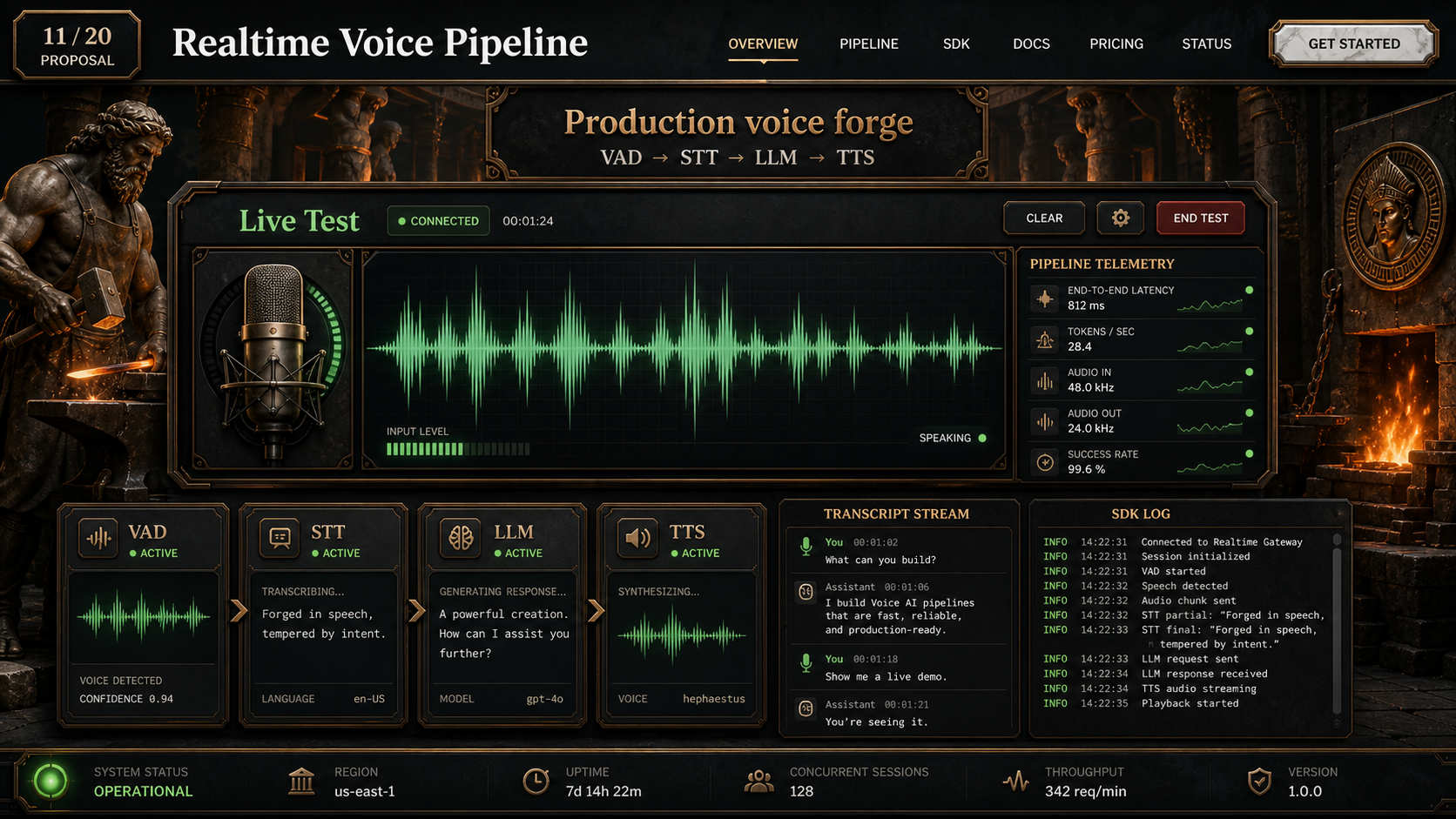This screenshot has width=1456, height=819.
Task: Clear the live test session
Action: click(1044, 218)
